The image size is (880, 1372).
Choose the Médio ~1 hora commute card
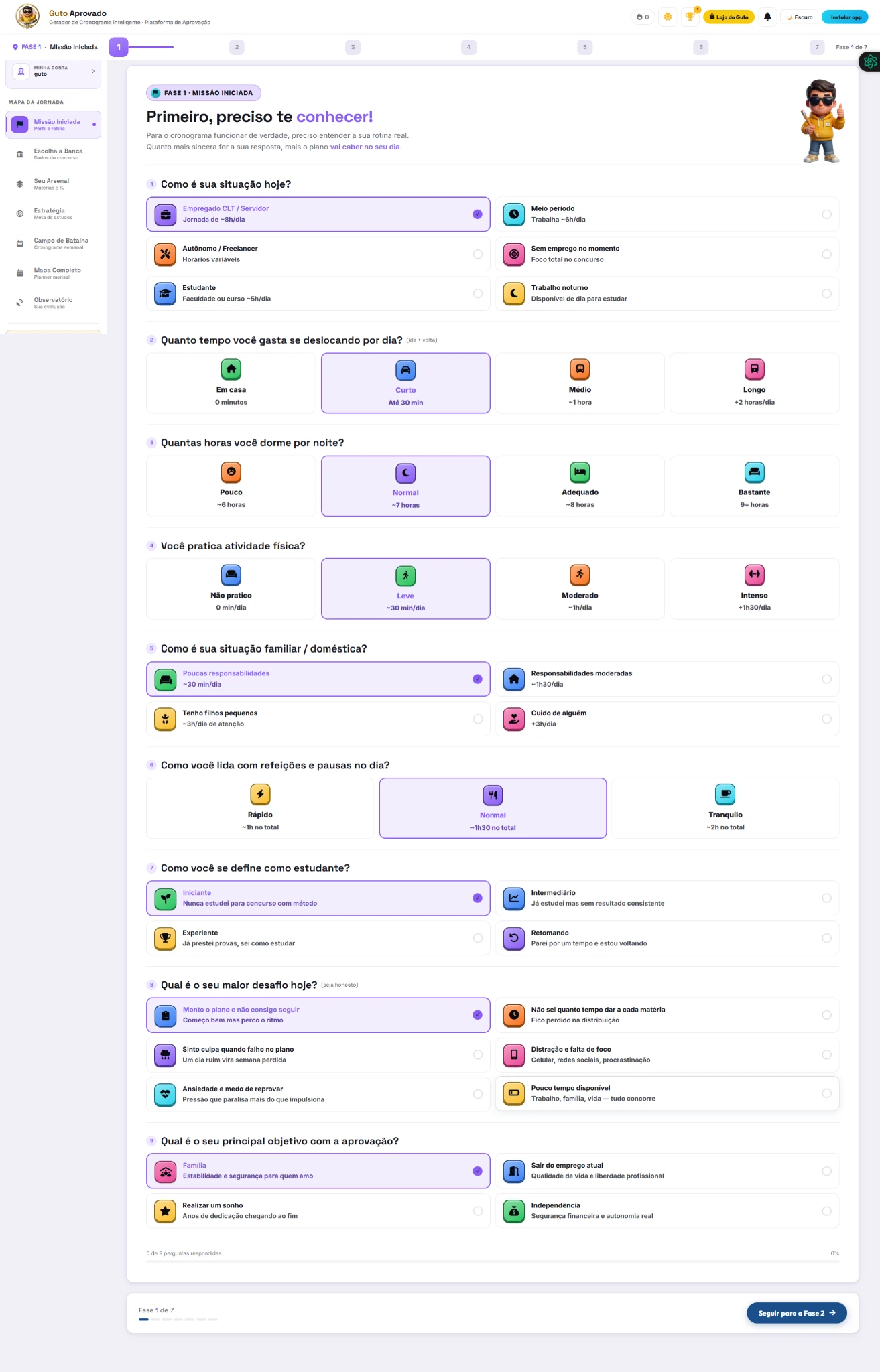pos(580,383)
